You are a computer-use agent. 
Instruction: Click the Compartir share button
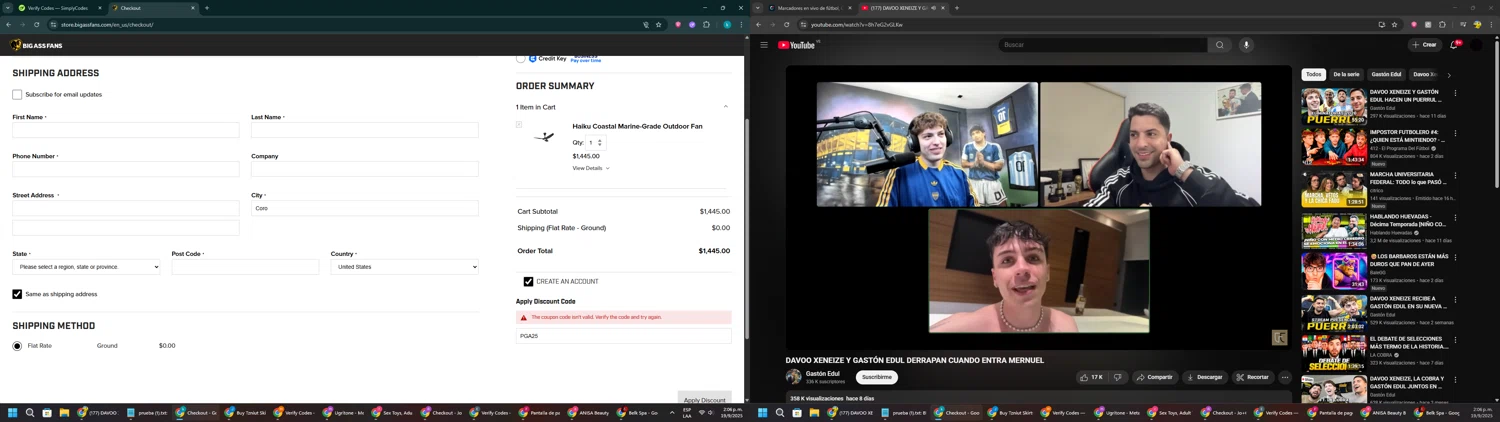(x=1155, y=377)
